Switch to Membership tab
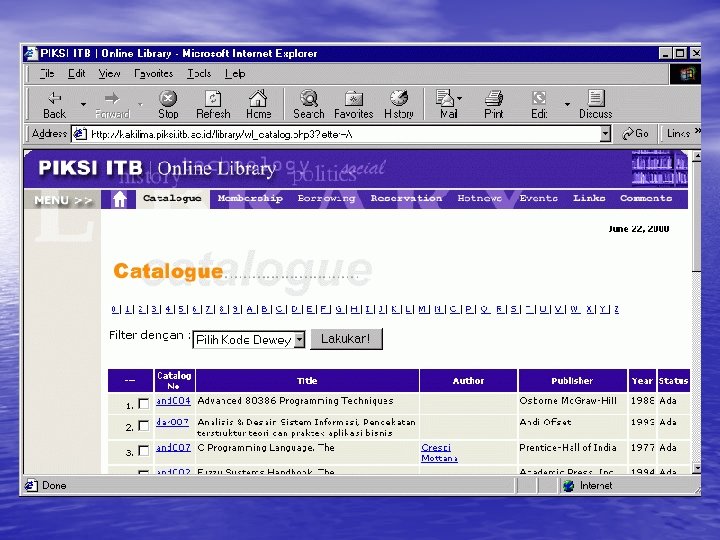The height and width of the screenshot is (540, 720). (250, 198)
